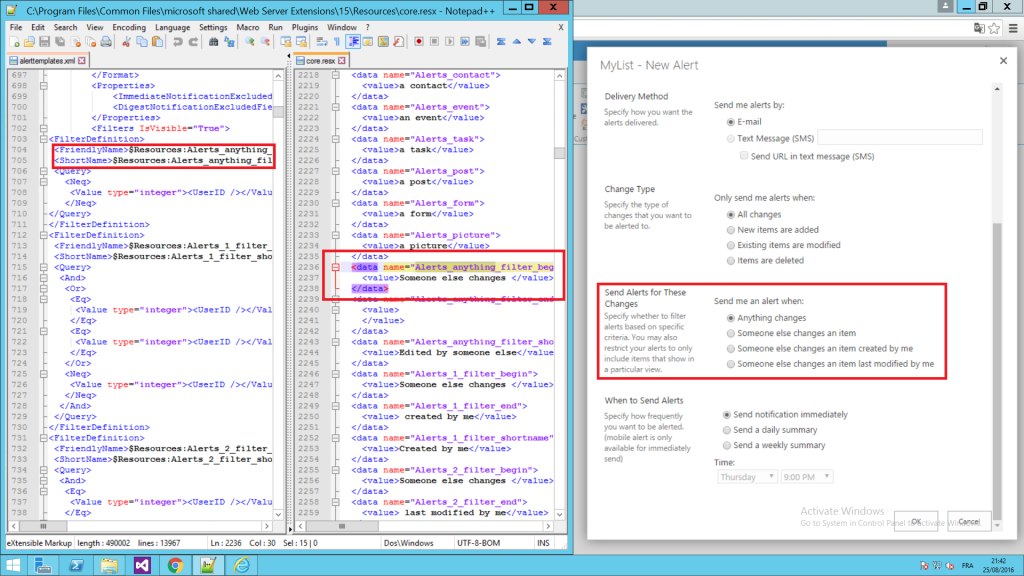Cut selection with scissors icon
1024x576 pixels.
pos(126,42)
